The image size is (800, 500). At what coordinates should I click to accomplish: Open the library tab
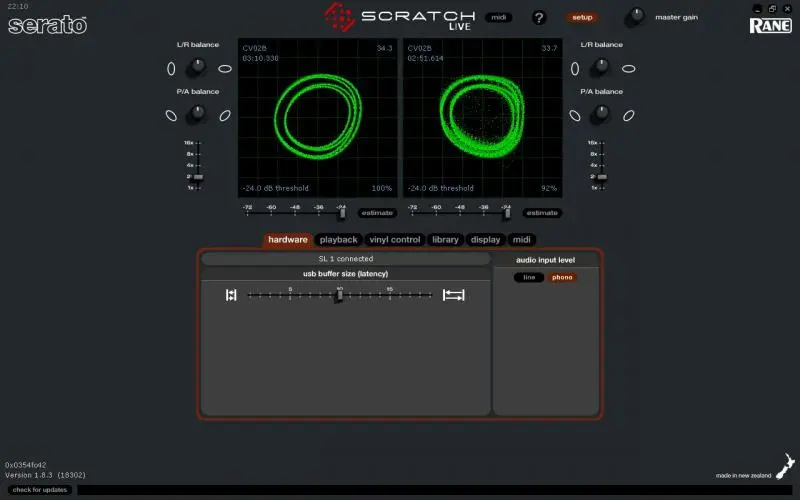point(445,240)
